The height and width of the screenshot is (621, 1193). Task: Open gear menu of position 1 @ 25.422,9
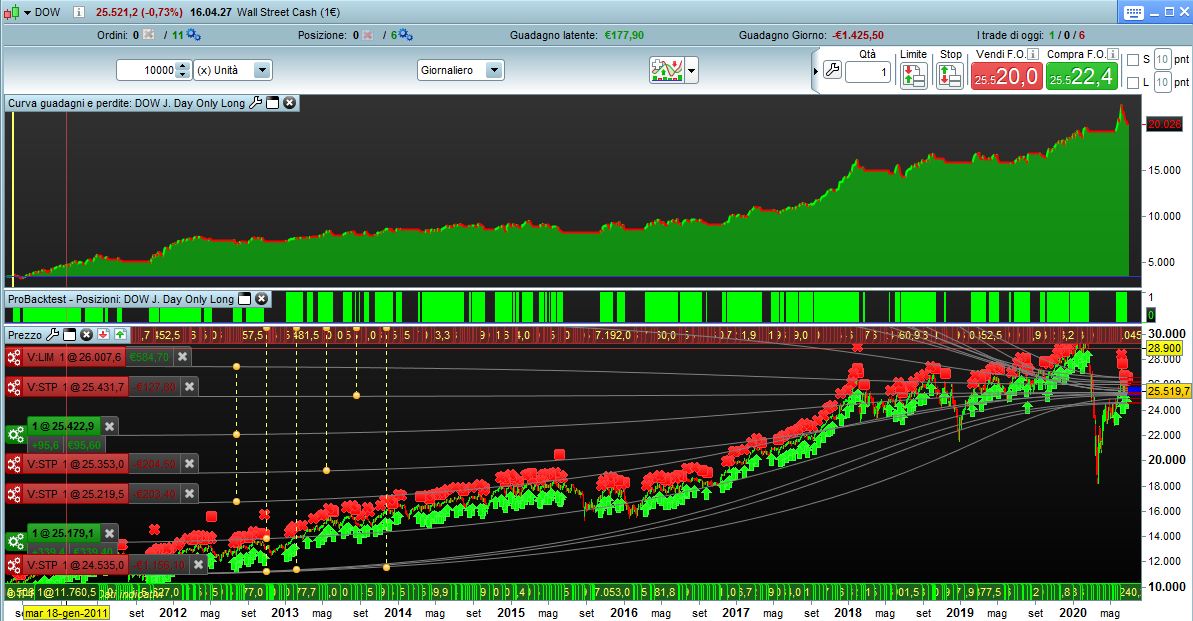click(15, 435)
